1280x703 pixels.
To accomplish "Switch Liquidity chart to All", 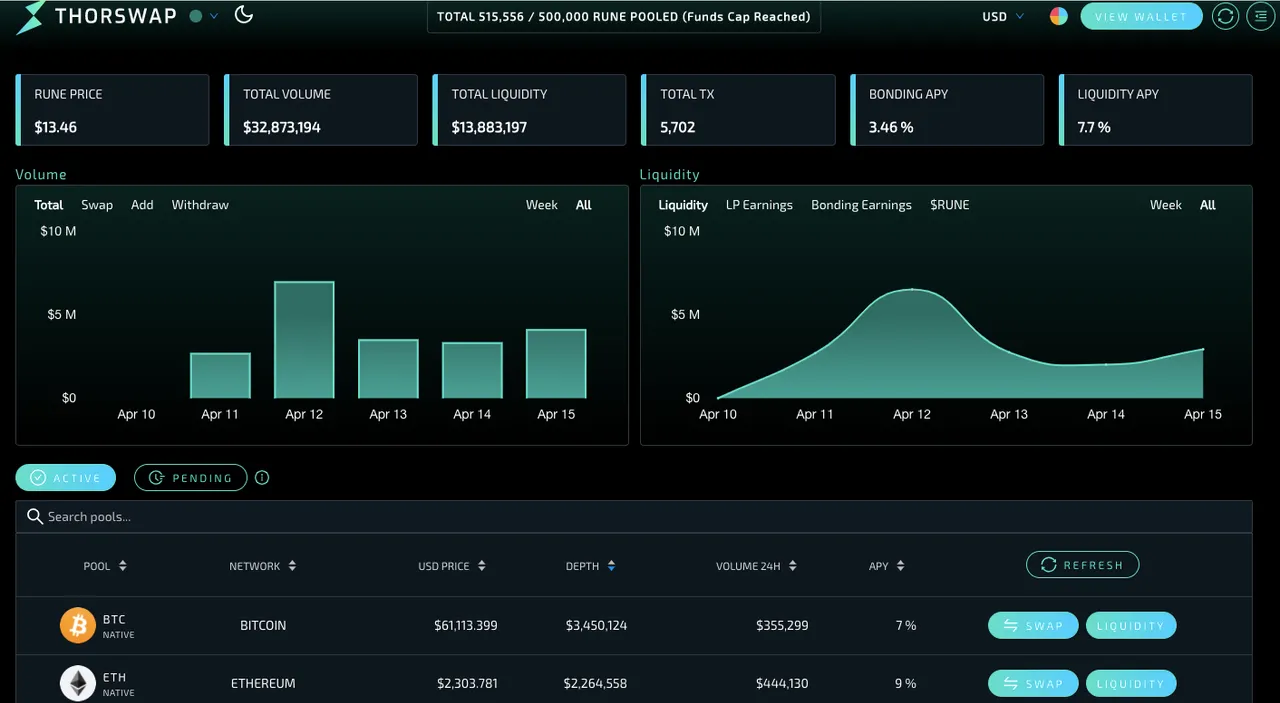I will (1208, 205).
